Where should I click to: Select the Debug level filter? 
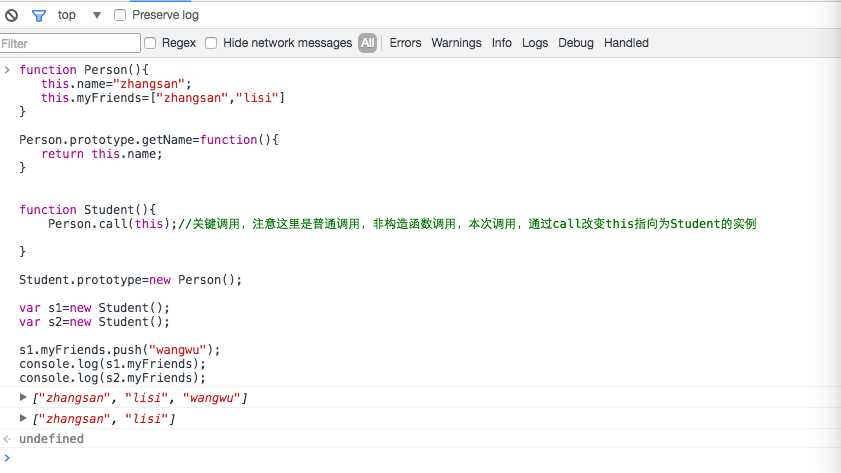click(x=575, y=43)
